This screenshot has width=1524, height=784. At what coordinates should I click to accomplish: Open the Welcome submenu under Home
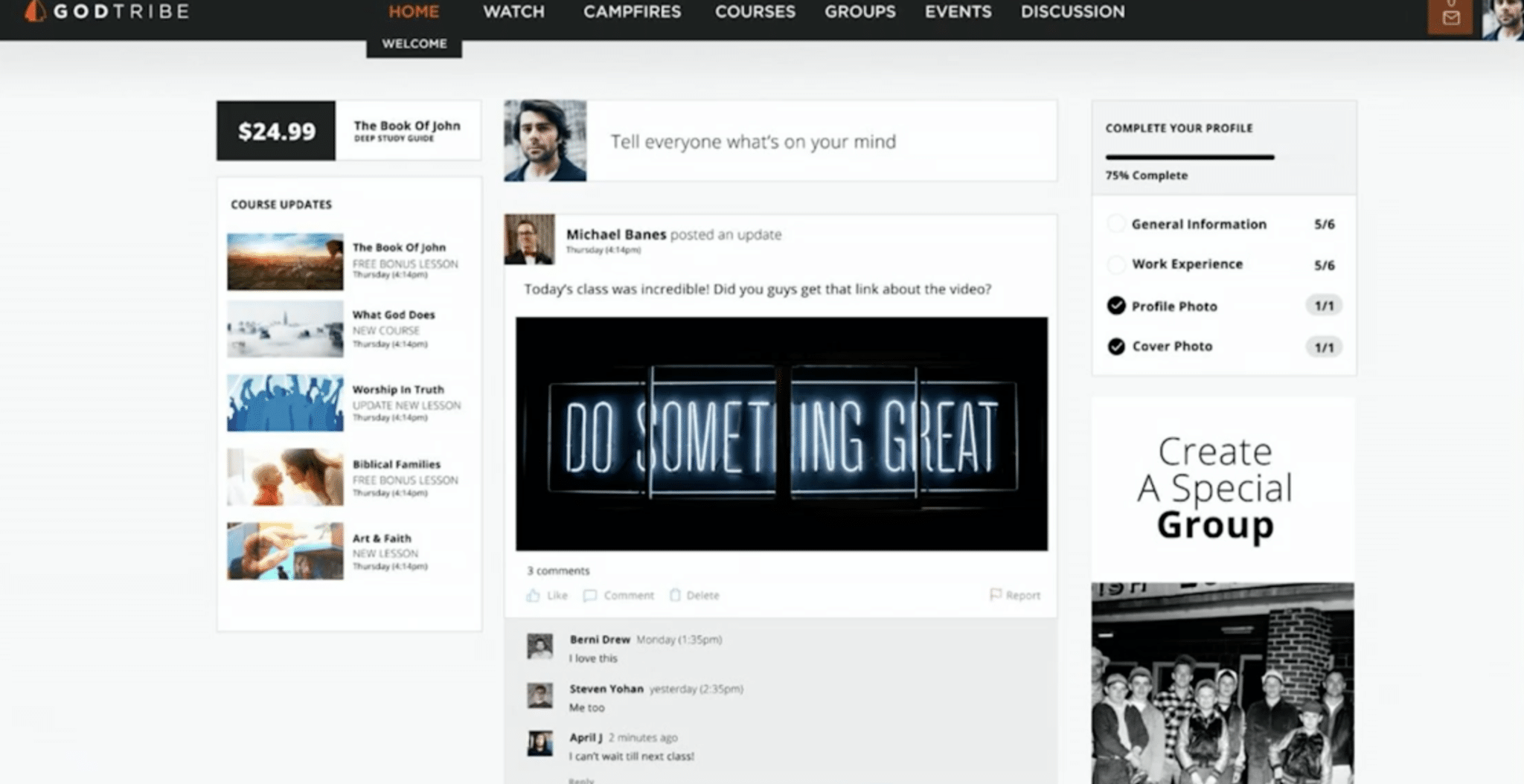pos(414,44)
